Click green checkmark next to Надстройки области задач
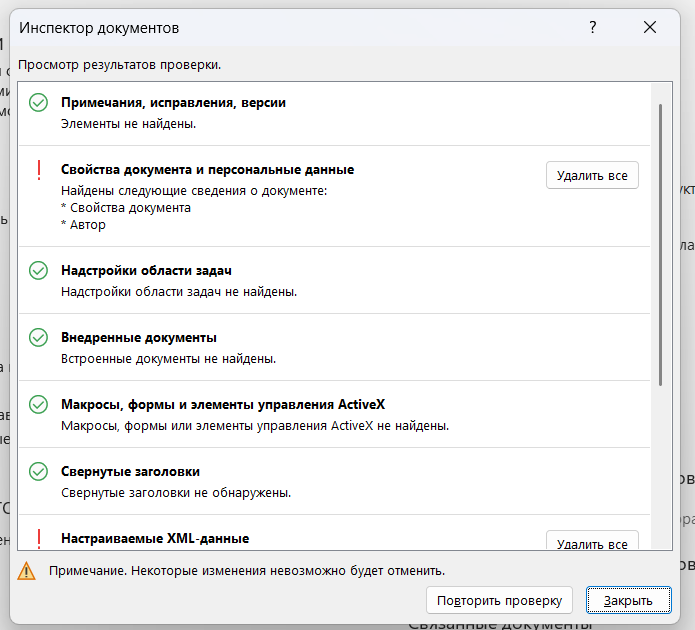Viewport: 695px width, 630px height. tap(39, 270)
